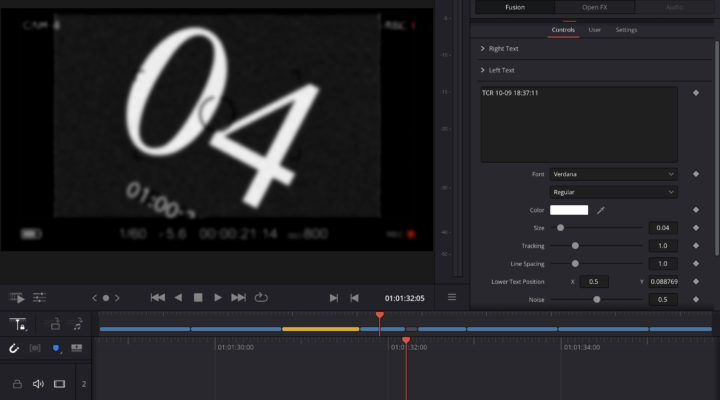The image size is (720, 400).
Task: Switch to the Open FX tab
Action: coord(595,7)
